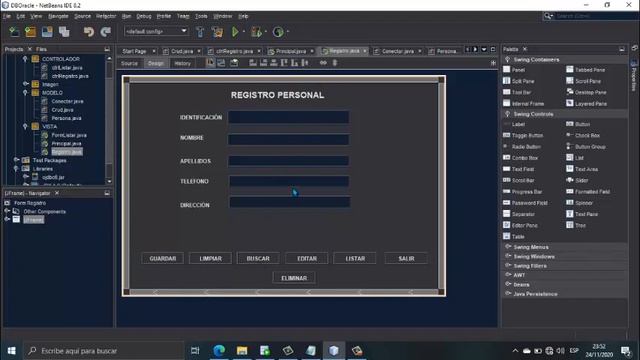The image size is (640, 360).
Task: Click the Redo arrow icon
Action: (x=105, y=31)
